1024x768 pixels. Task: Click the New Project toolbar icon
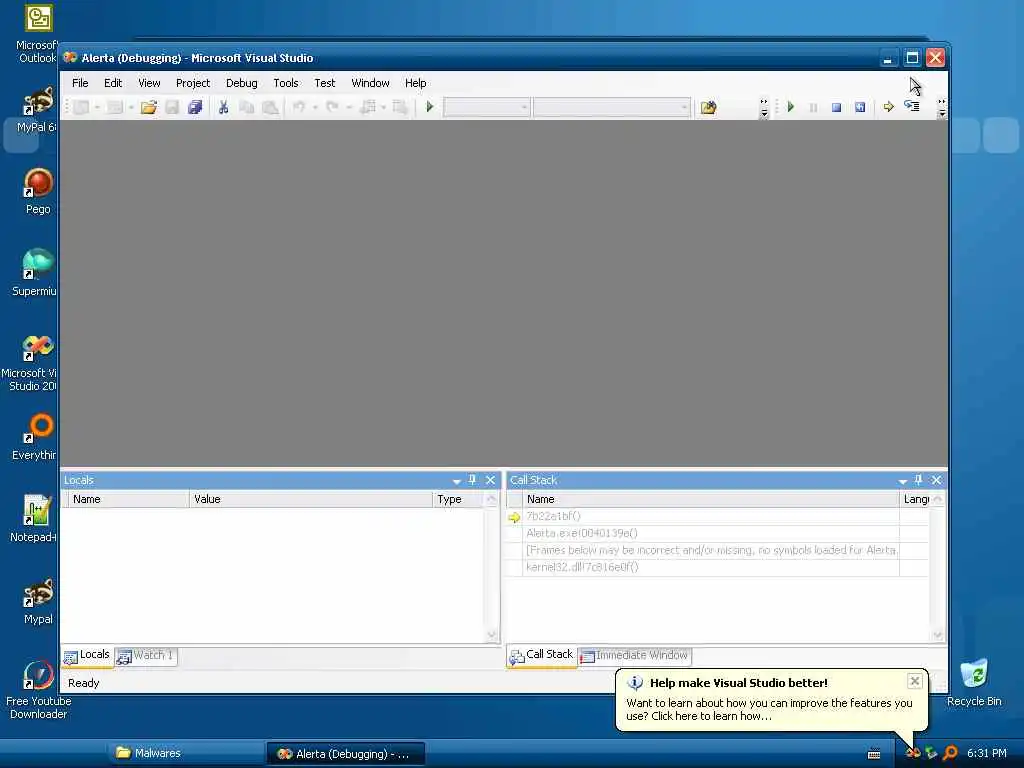[x=82, y=108]
